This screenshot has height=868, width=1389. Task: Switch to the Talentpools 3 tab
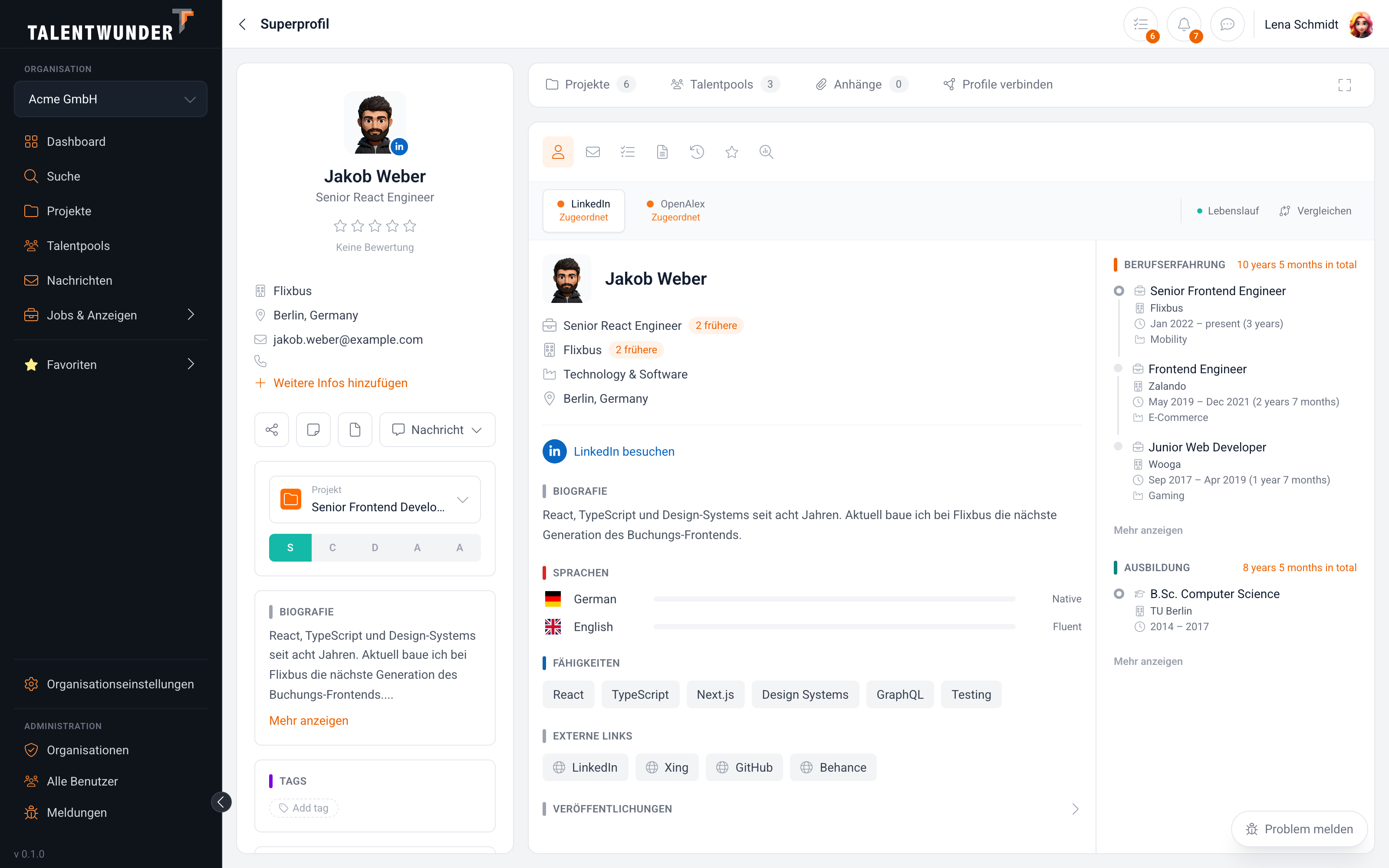pos(725,84)
